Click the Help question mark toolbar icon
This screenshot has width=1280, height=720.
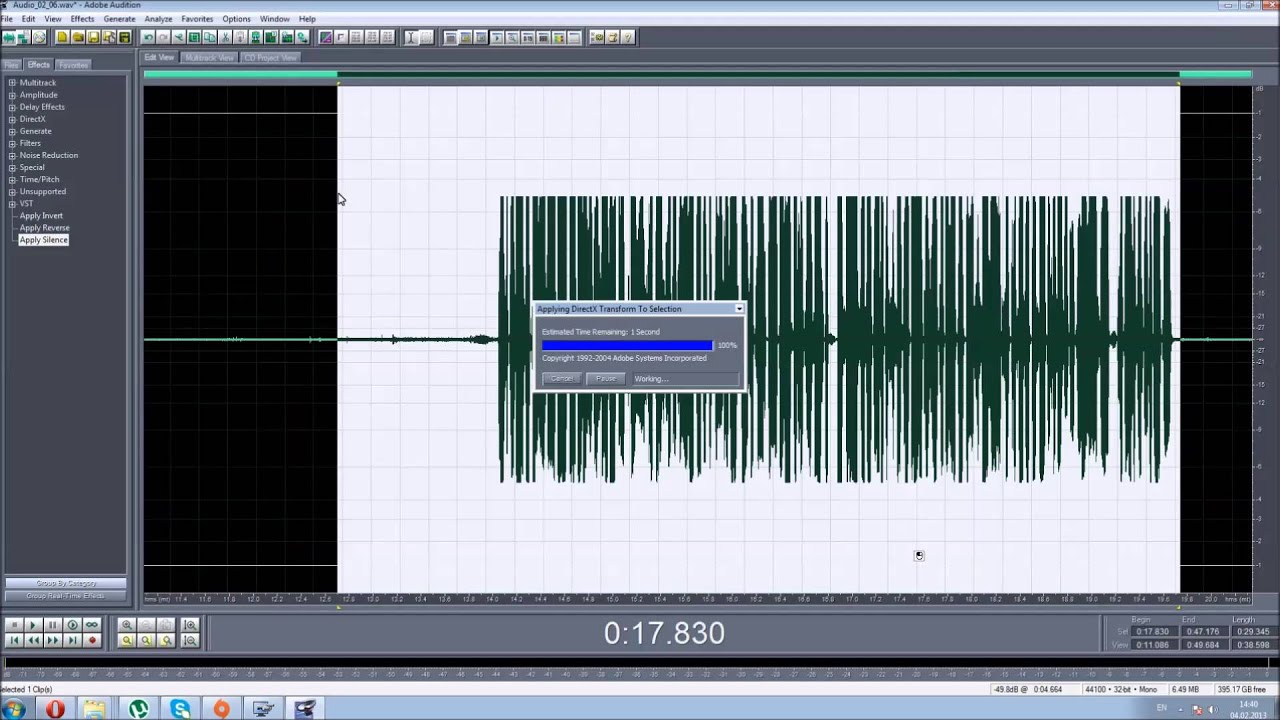(x=628, y=37)
